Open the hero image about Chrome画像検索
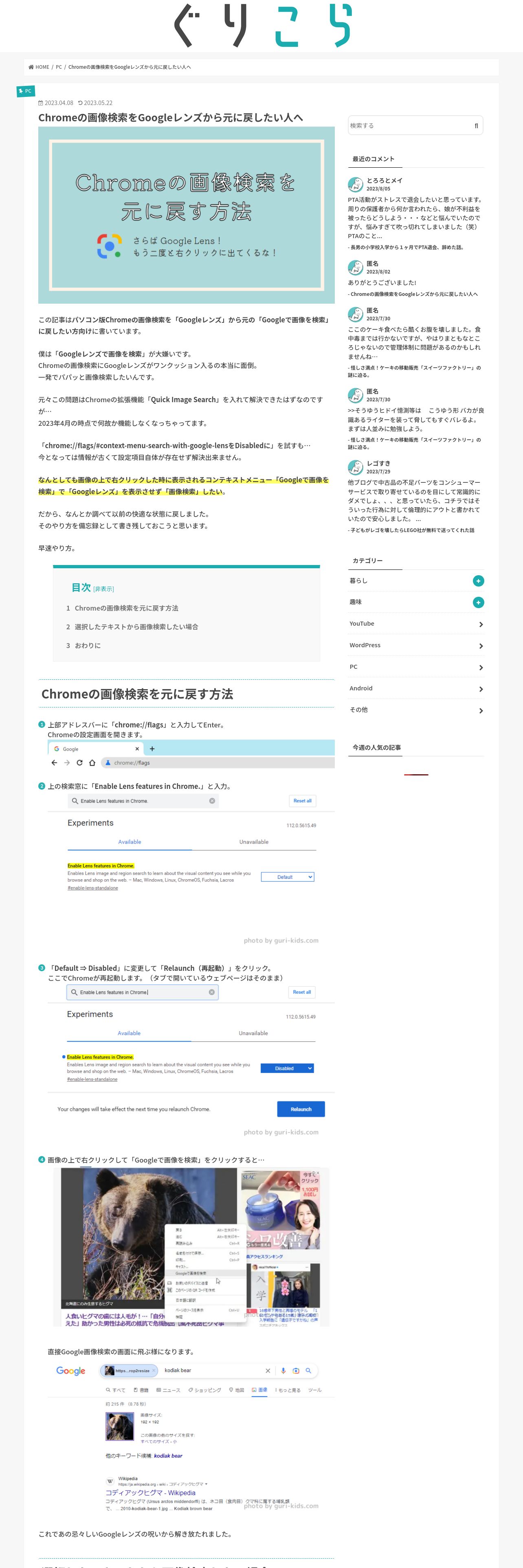Viewport: 523px width, 1568px height. pos(186,215)
